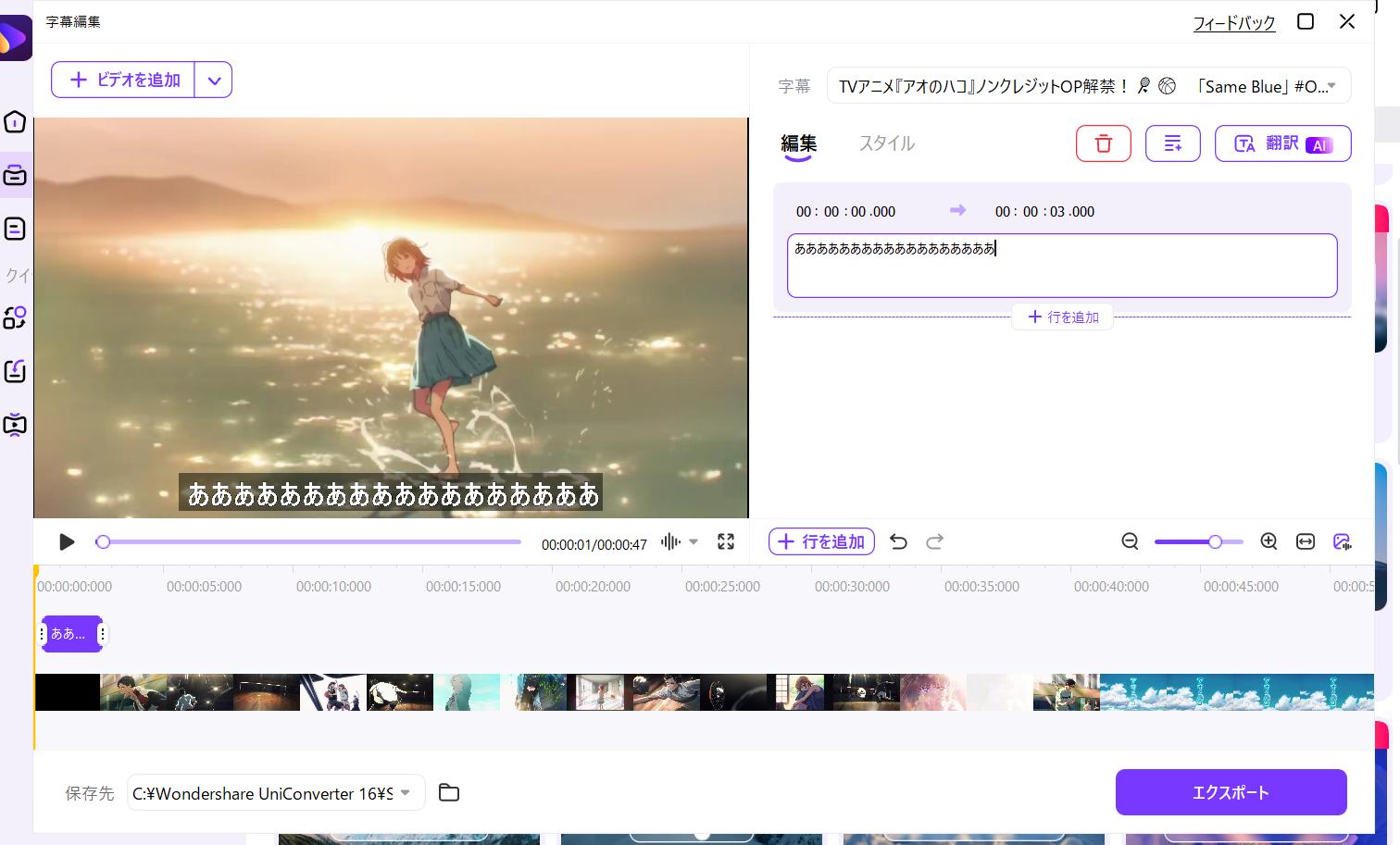Viewport: 1400px width, 845px height.
Task: Fit the timeline to window width
Action: click(1306, 541)
